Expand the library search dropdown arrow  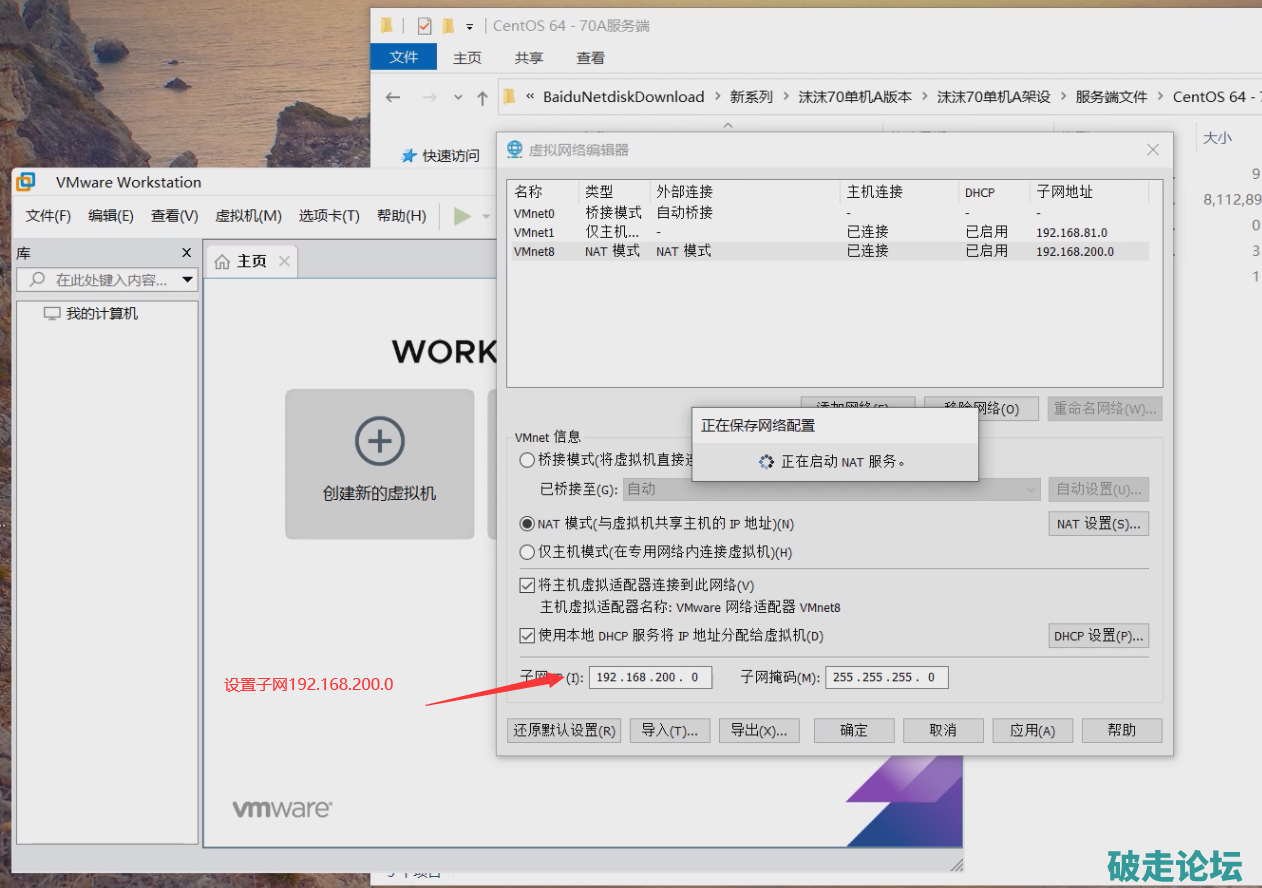coord(187,280)
